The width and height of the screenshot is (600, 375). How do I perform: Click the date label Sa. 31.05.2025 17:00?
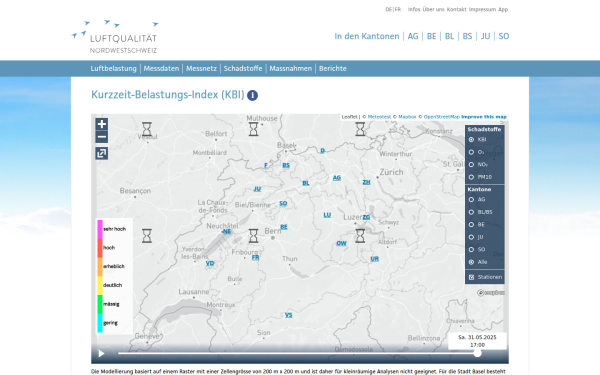coord(477,341)
